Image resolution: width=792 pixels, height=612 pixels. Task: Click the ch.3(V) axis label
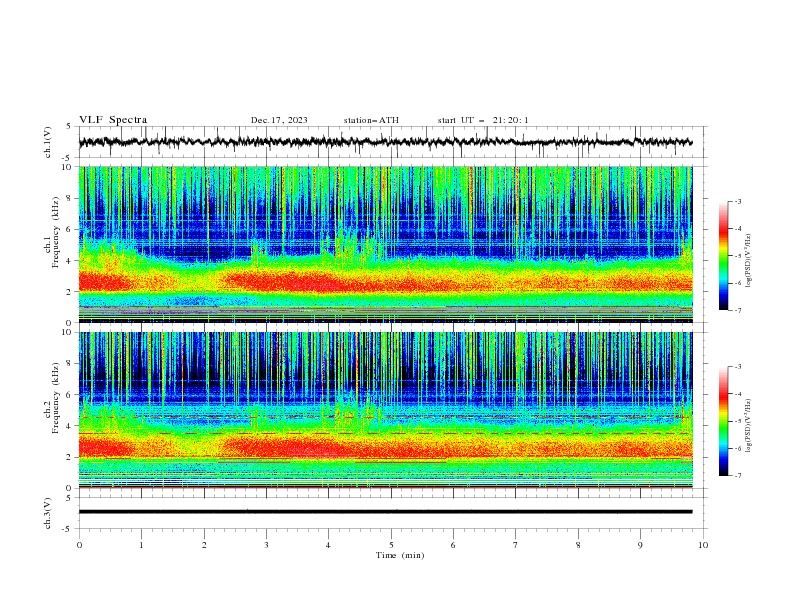(x=48, y=513)
